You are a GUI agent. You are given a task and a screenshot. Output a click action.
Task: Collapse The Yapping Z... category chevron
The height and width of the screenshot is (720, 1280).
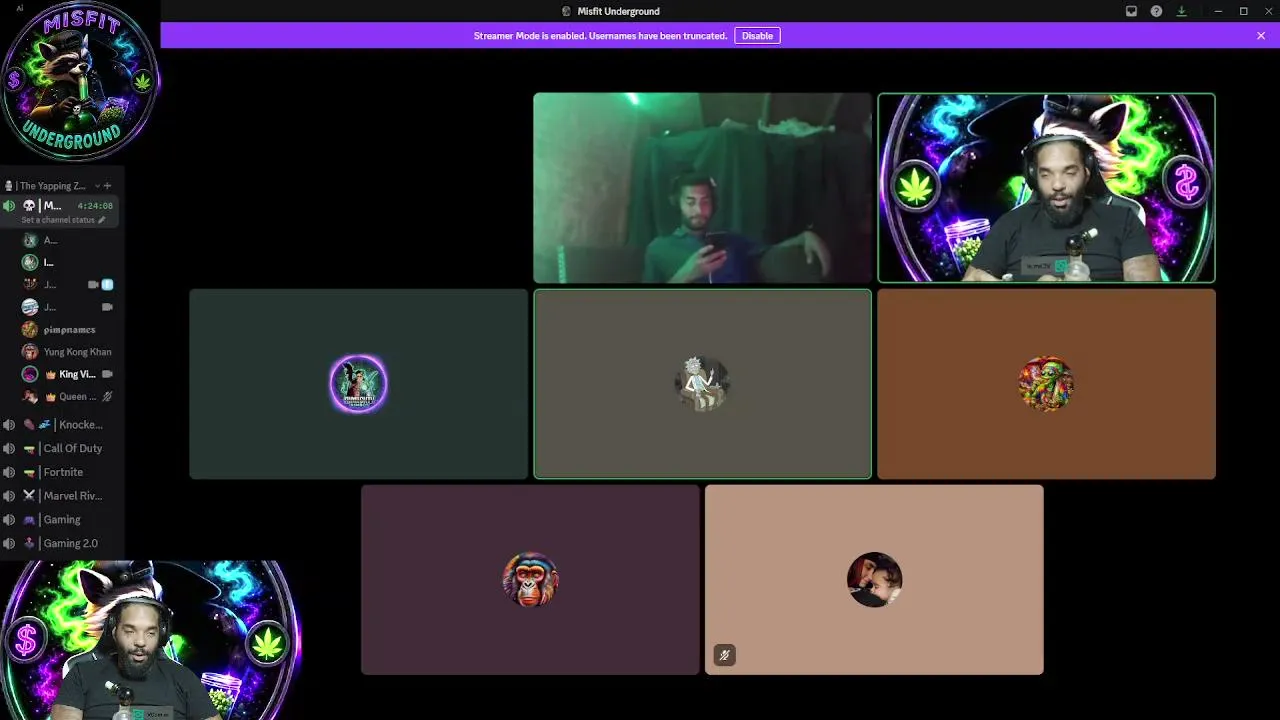[97, 186]
